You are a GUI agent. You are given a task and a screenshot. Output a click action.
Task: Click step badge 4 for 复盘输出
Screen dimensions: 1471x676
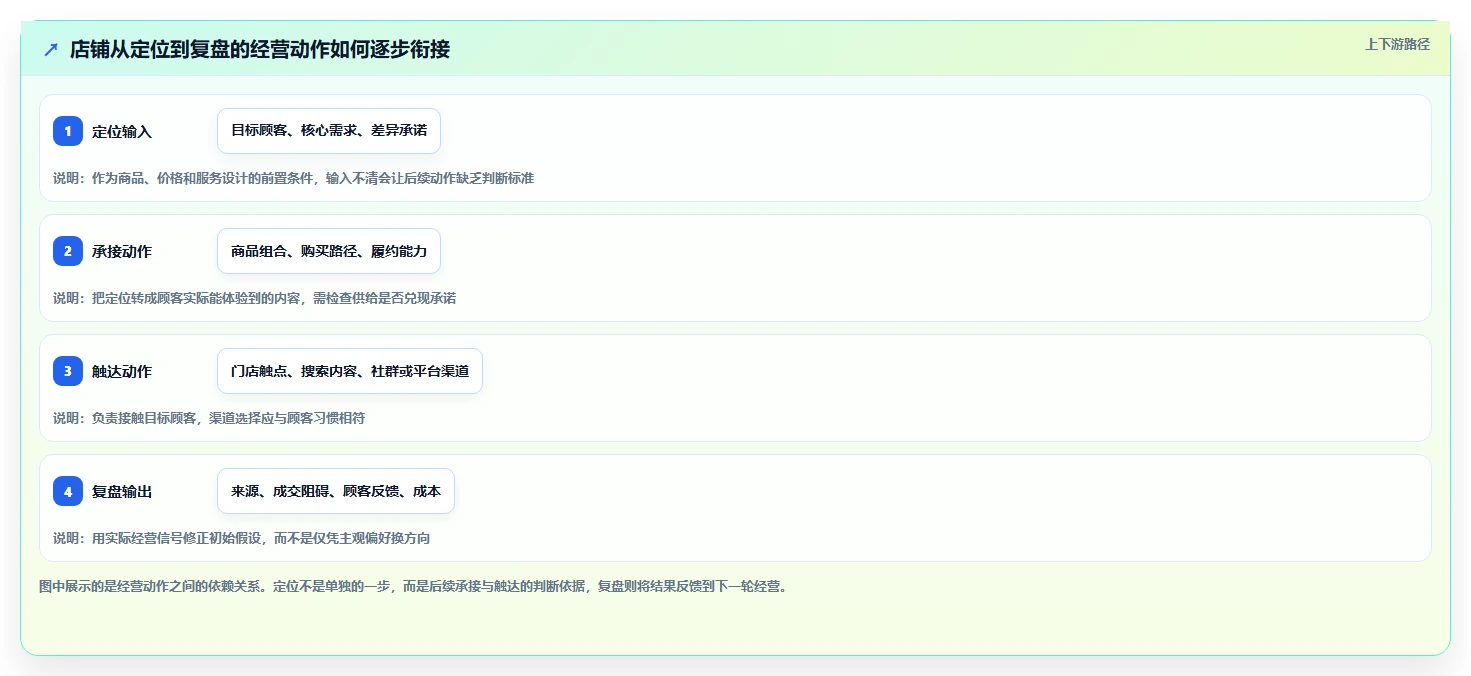tap(68, 491)
